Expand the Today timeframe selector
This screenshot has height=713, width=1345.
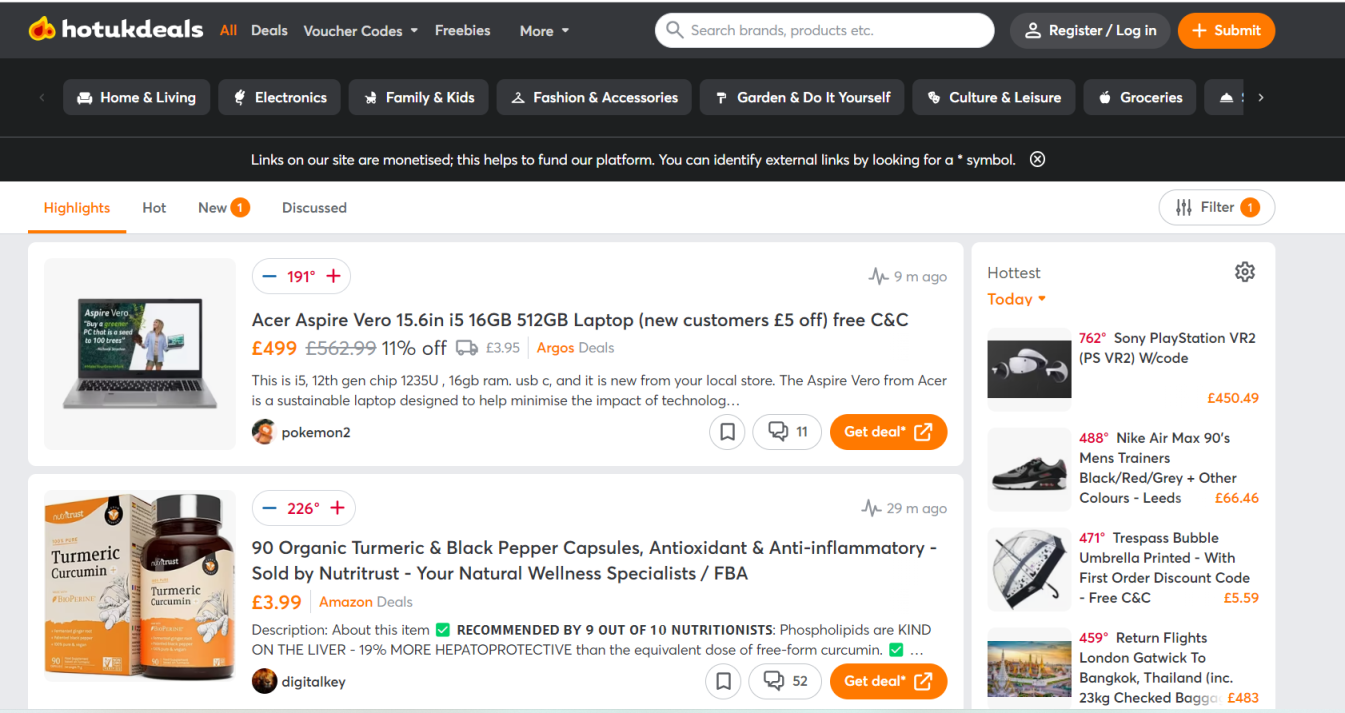tap(1016, 298)
